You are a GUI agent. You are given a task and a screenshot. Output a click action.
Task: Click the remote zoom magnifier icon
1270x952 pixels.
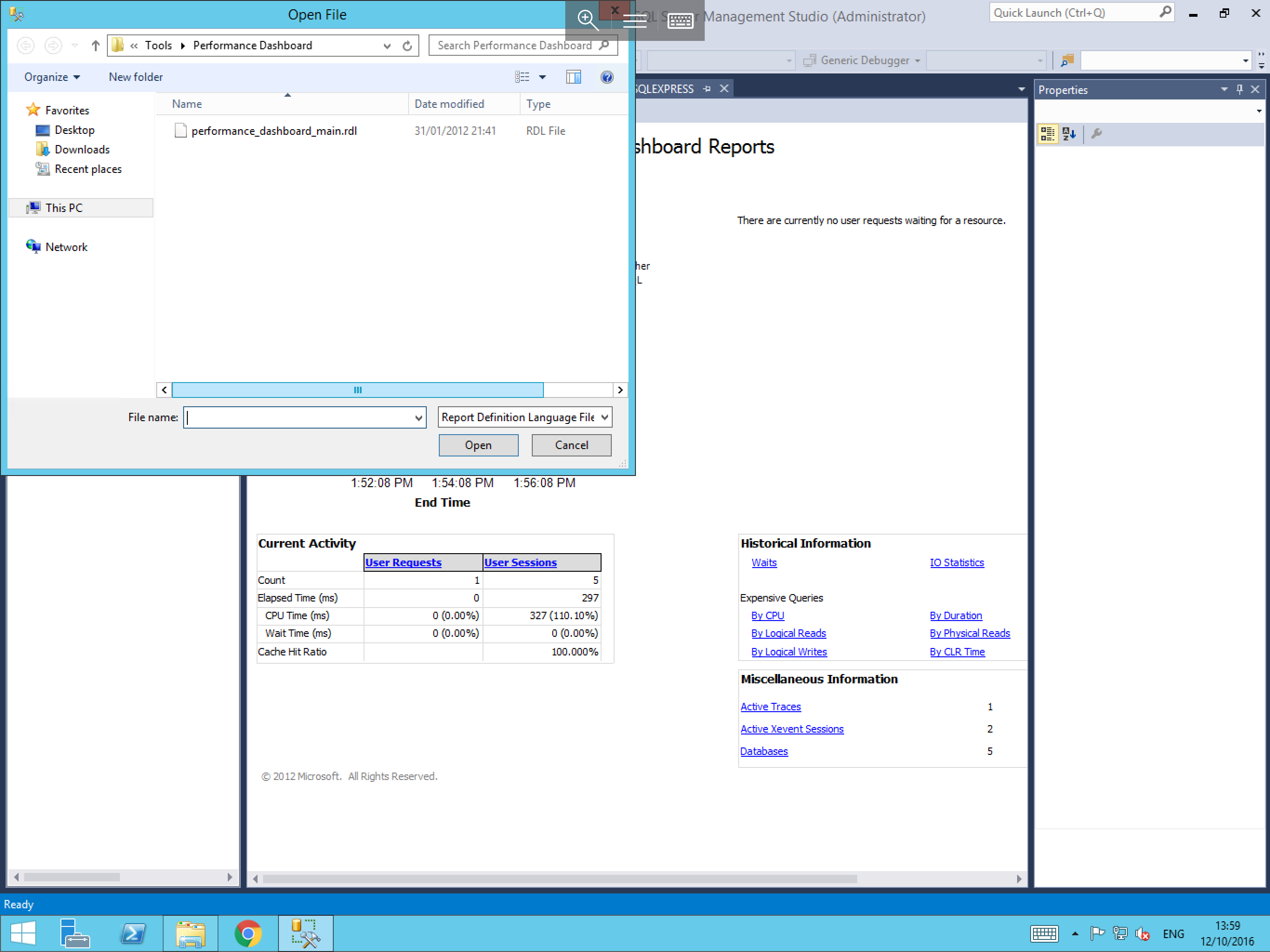587,20
